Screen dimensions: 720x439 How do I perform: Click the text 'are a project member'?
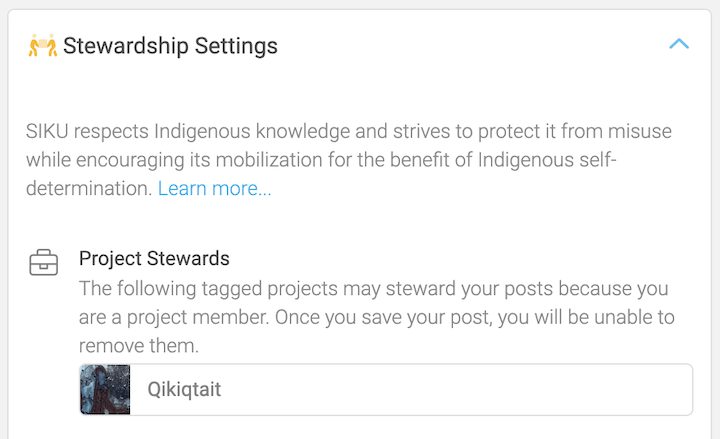166,318
